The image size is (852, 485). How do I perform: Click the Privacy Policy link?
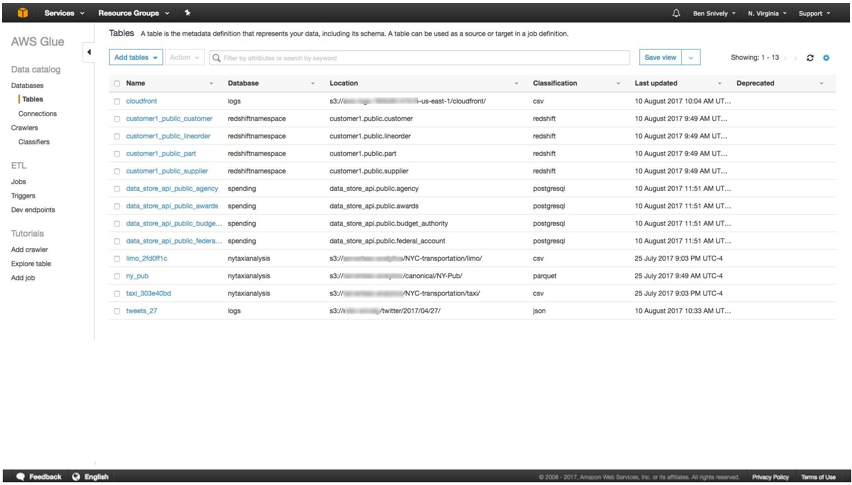(x=770, y=477)
